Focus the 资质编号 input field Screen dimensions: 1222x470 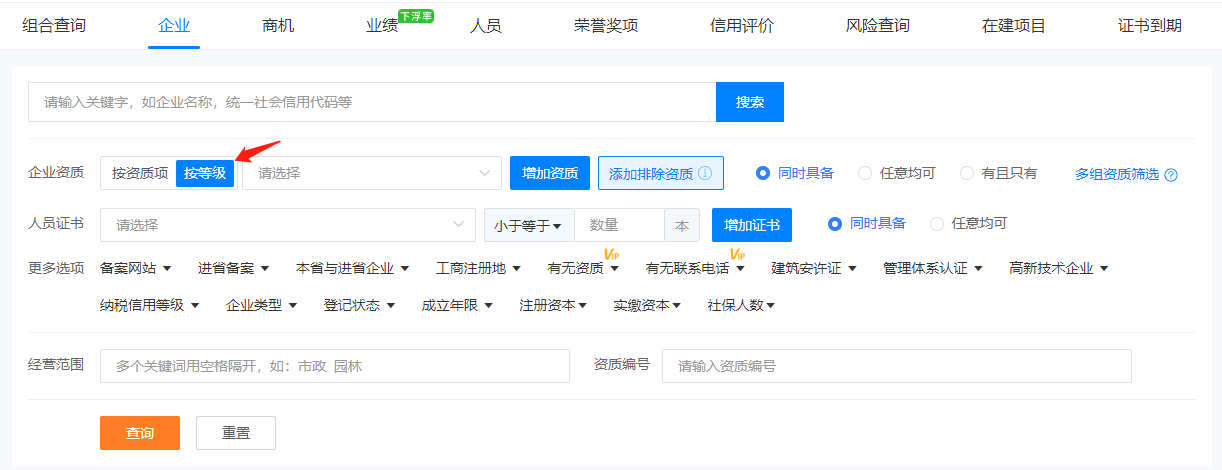click(x=896, y=366)
